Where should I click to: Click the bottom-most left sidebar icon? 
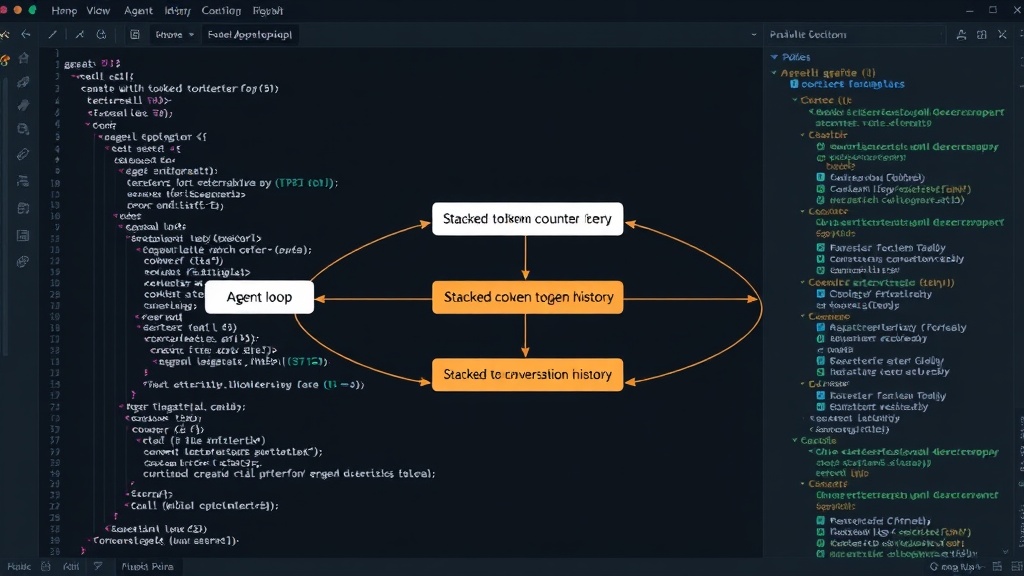click(x=23, y=261)
